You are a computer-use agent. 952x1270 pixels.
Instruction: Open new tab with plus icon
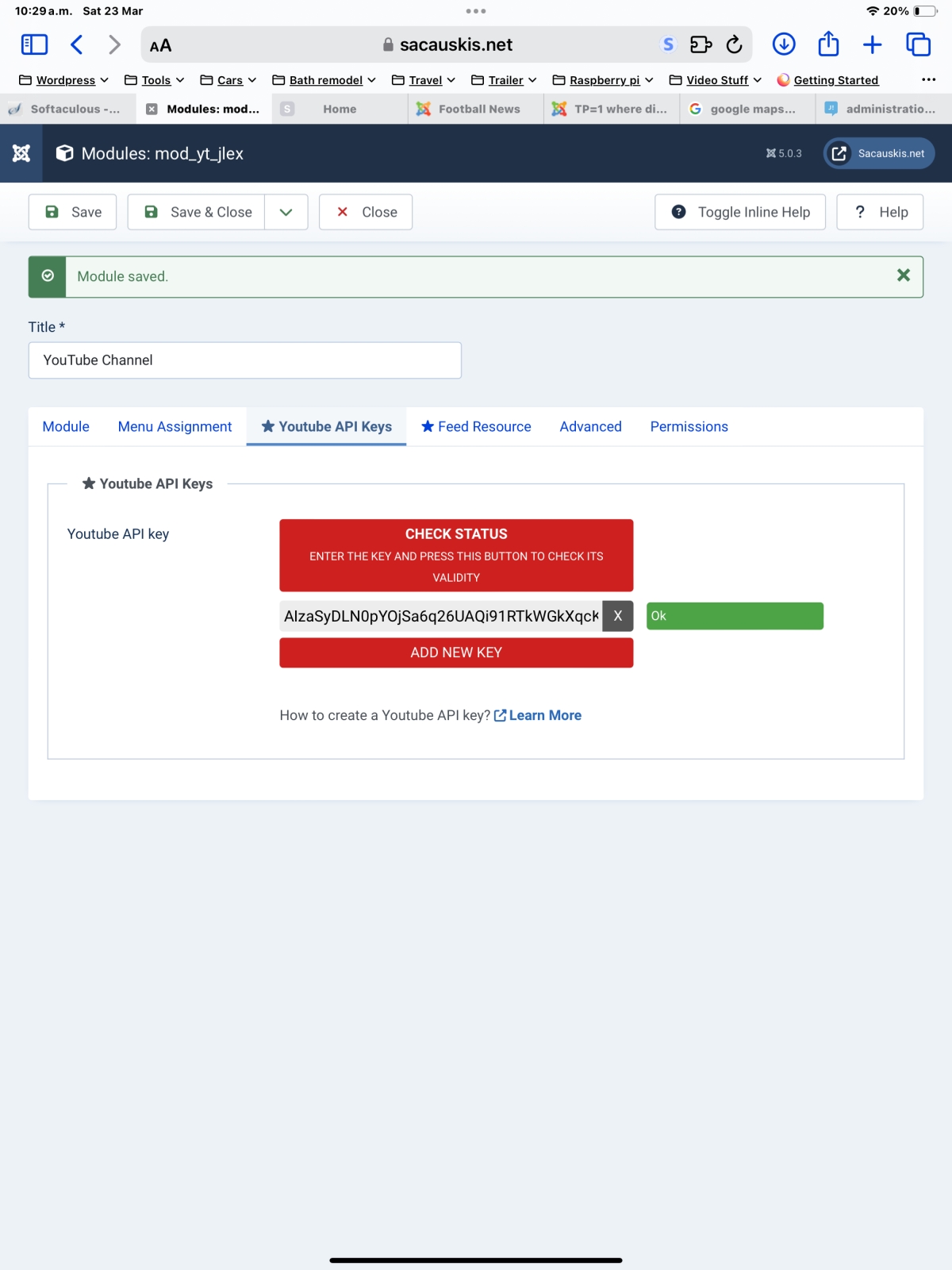pos(872,44)
